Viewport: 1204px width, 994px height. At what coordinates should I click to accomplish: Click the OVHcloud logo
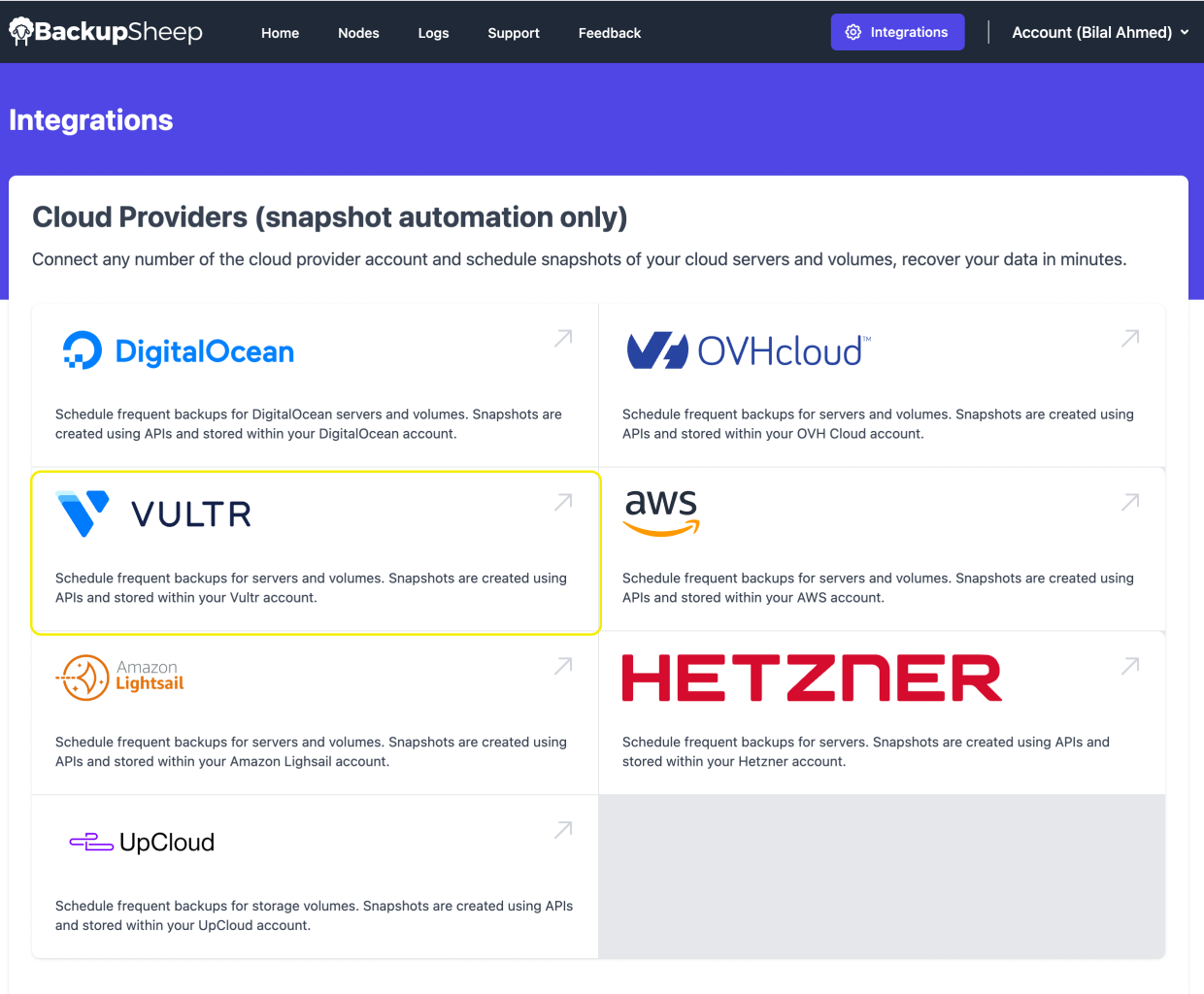pyautogui.click(x=749, y=351)
